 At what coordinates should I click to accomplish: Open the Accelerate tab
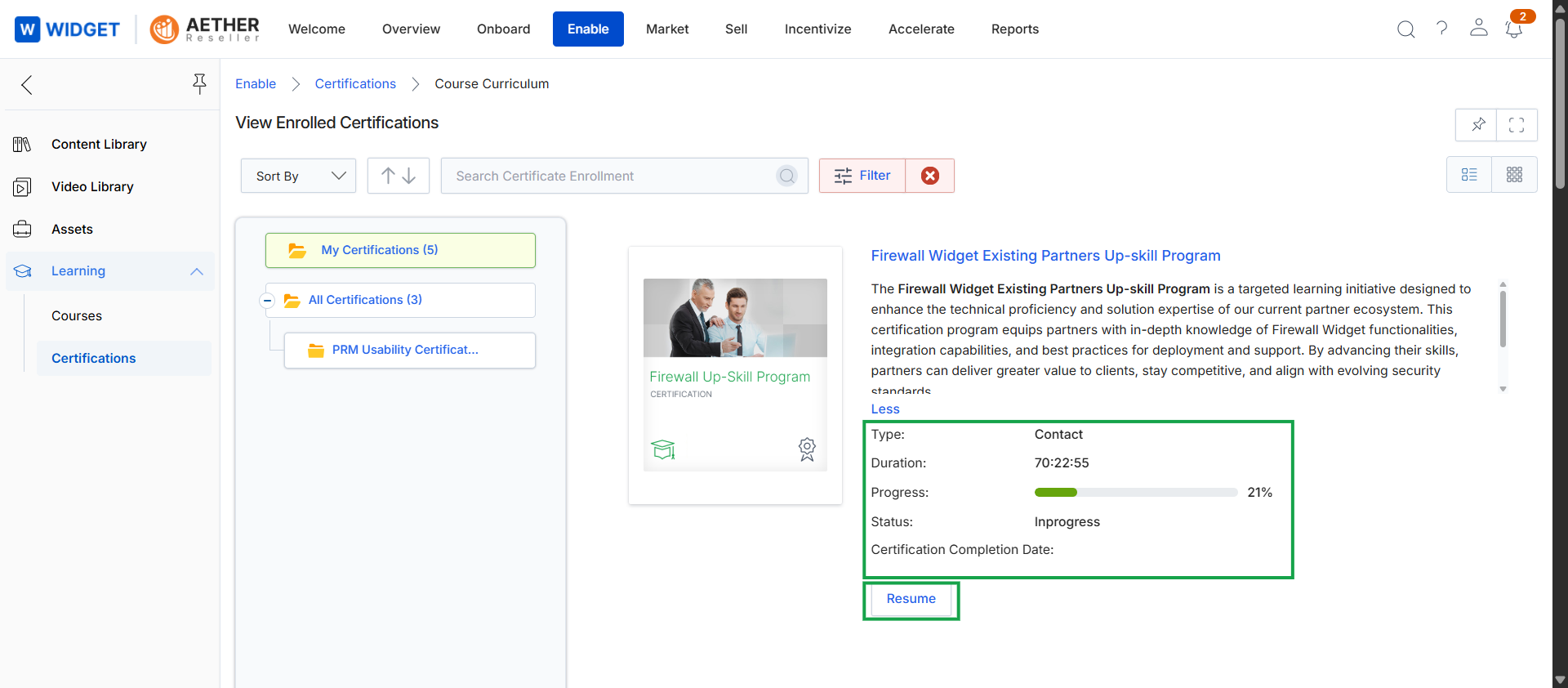click(x=921, y=29)
